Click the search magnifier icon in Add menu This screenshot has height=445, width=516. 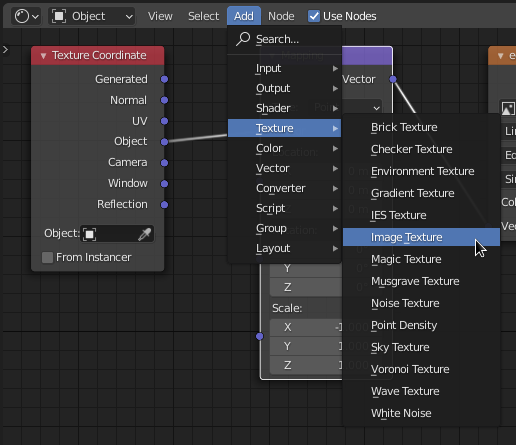[243, 39]
